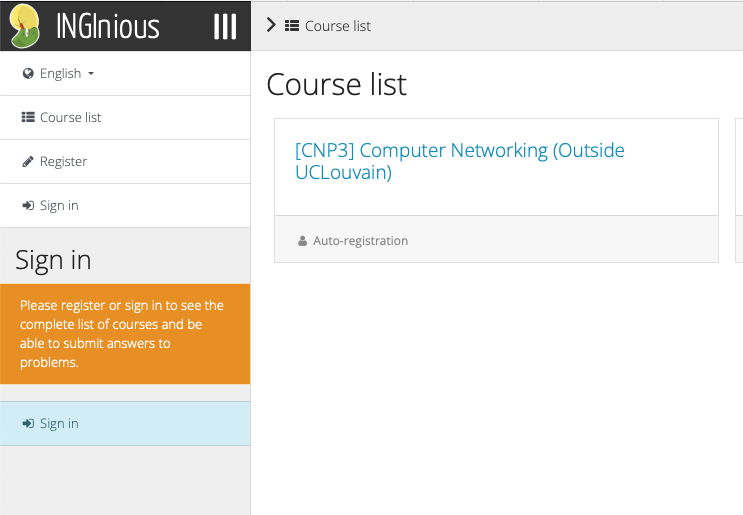
Task: Toggle the sidebar with the three-bar icon
Action: click(x=225, y=27)
